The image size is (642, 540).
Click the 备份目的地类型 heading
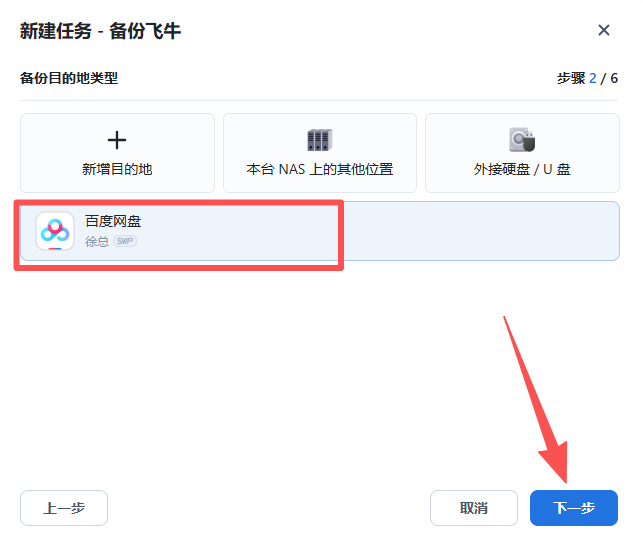pyautogui.click(x=69, y=78)
